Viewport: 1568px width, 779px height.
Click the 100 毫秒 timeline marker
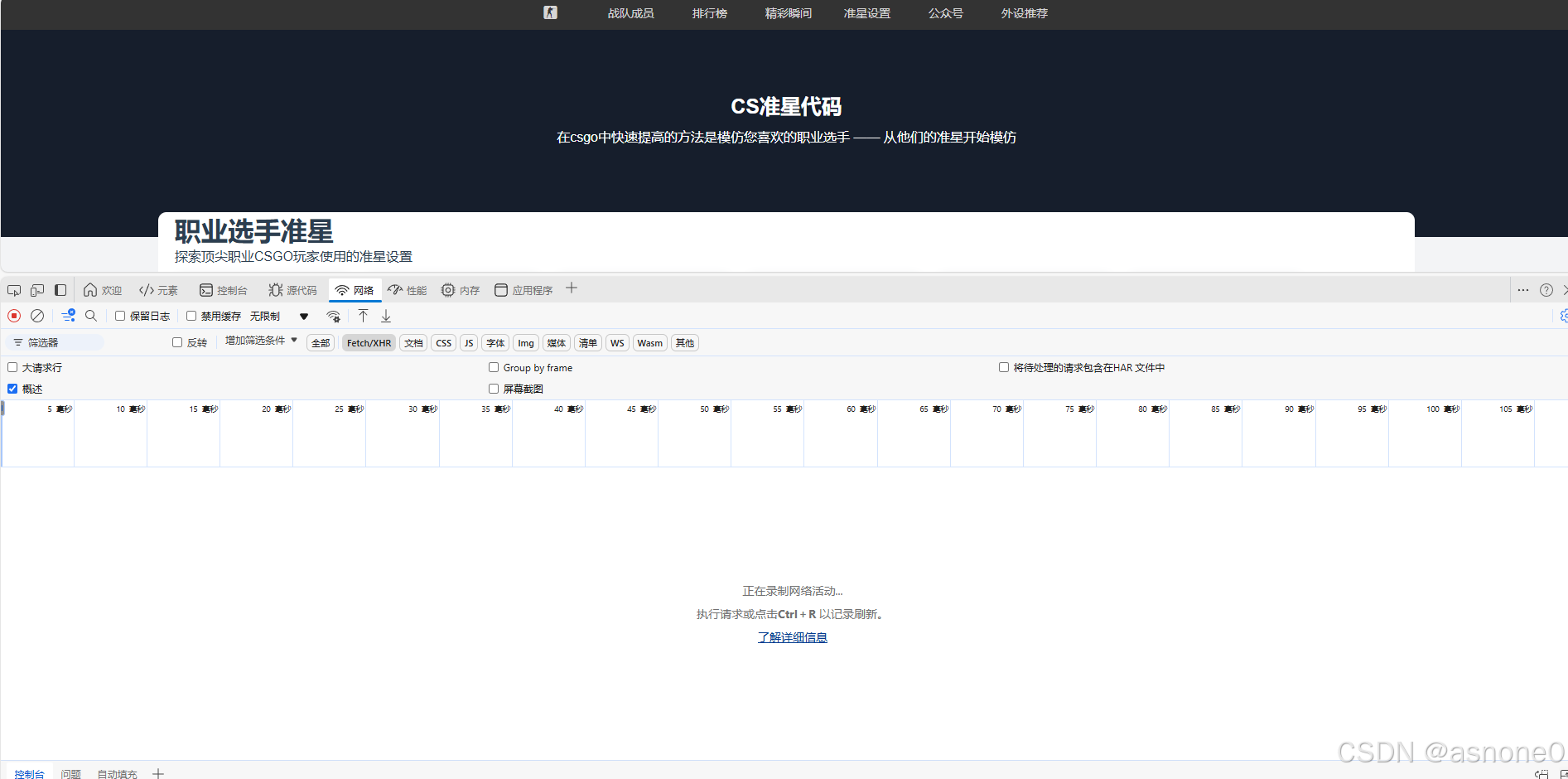pyautogui.click(x=1442, y=409)
